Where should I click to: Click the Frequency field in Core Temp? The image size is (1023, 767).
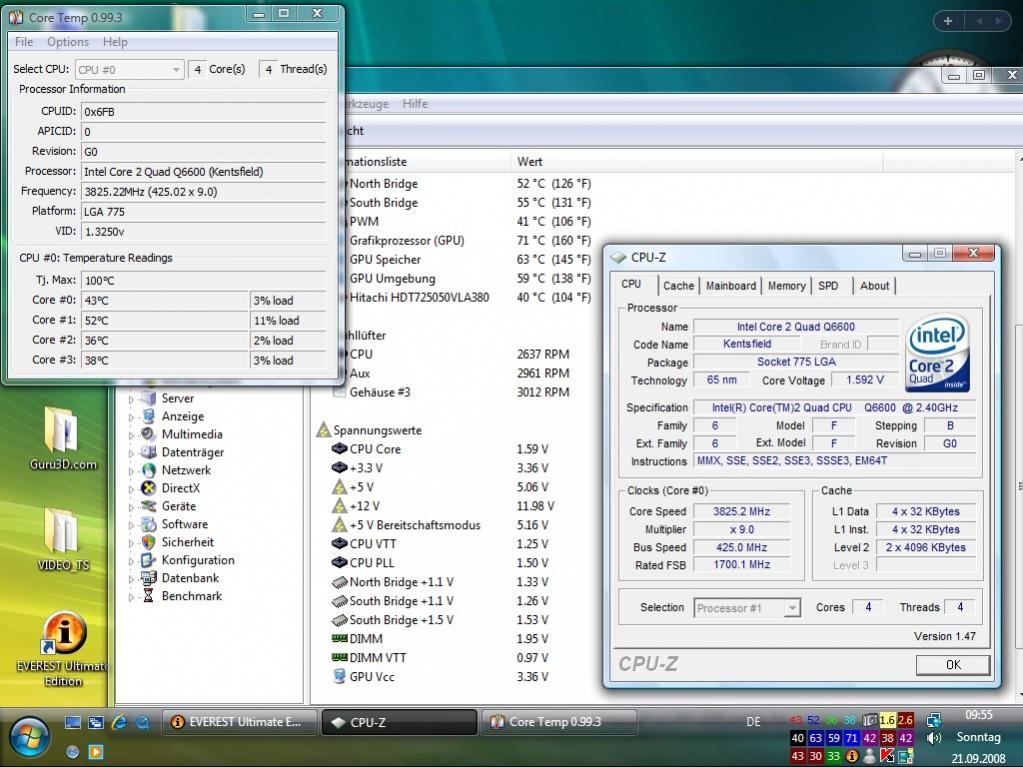click(x=203, y=192)
